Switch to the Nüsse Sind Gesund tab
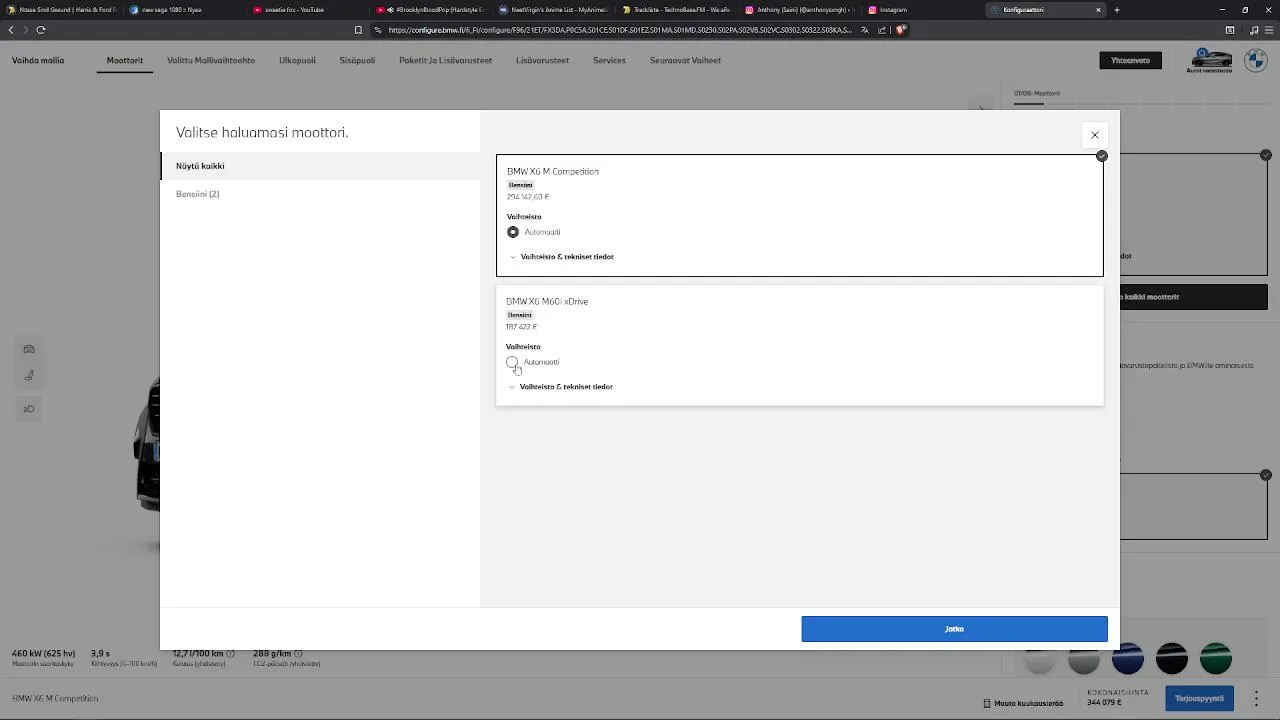The width and height of the screenshot is (1280, 720). point(61,10)
